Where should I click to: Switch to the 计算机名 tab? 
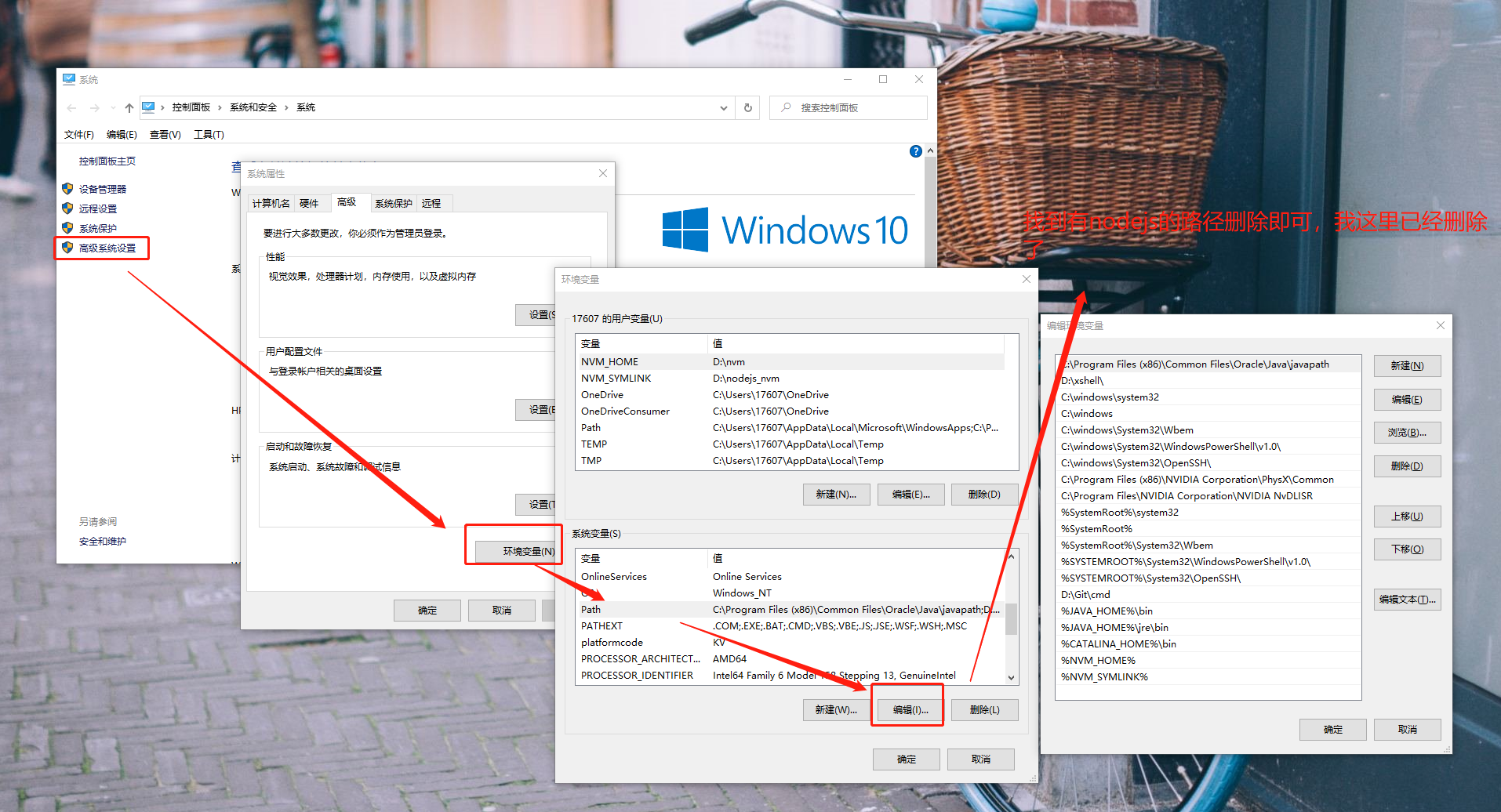(x=270, y=202)
